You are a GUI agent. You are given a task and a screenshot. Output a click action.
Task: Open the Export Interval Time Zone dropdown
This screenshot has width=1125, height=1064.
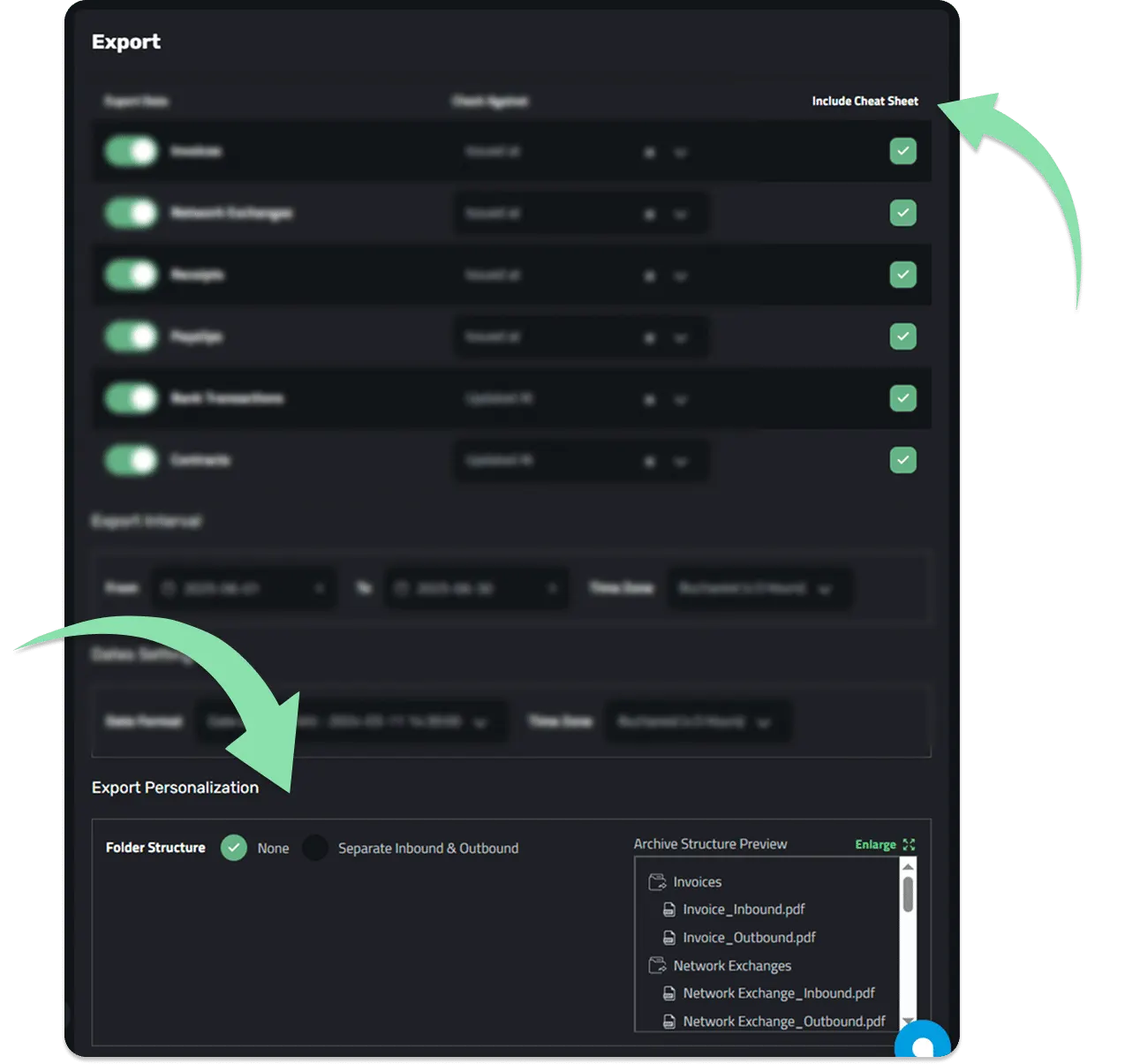tap(759, 588)
